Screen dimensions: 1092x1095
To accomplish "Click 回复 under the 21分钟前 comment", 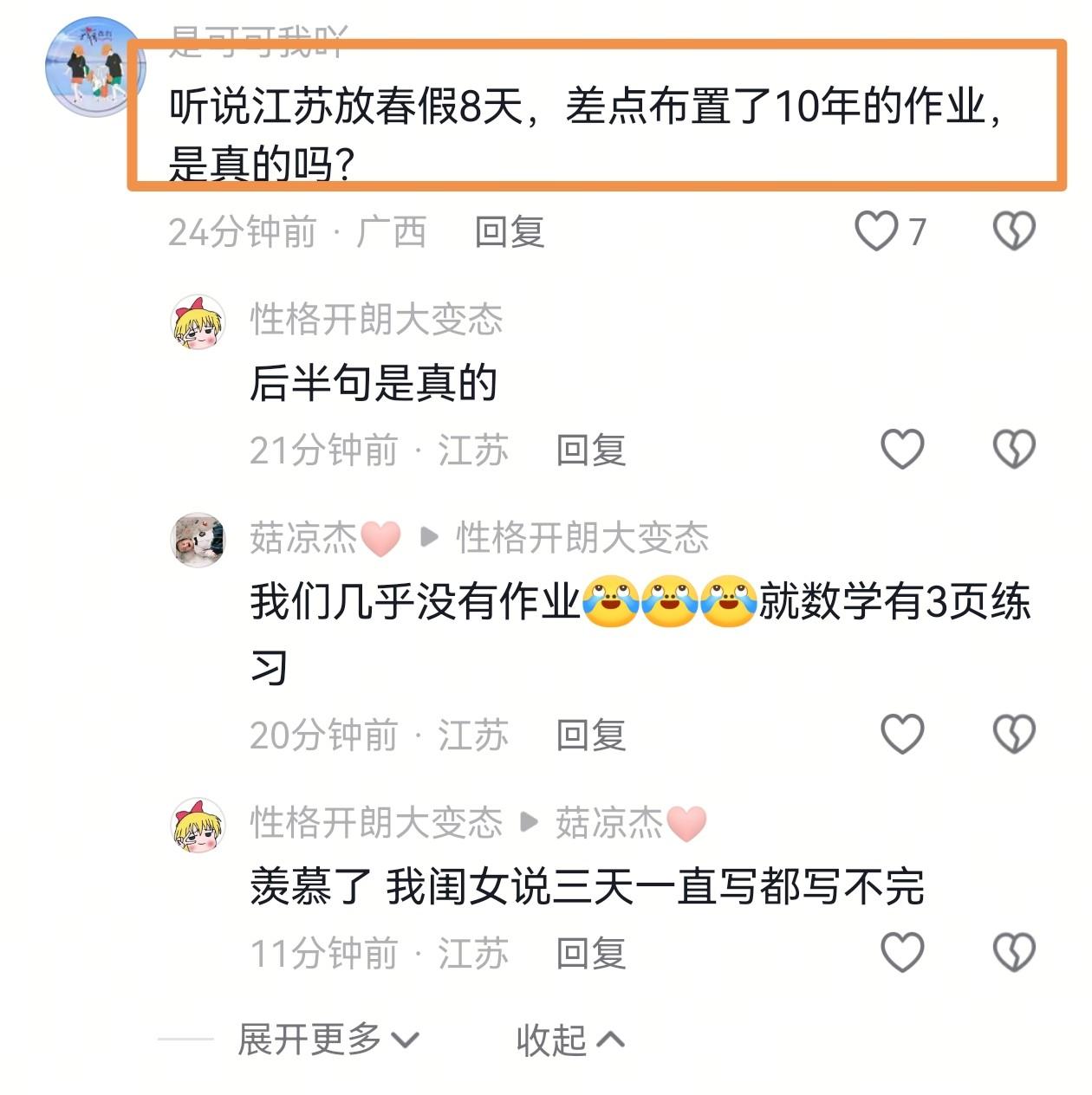I will [591, 450].
